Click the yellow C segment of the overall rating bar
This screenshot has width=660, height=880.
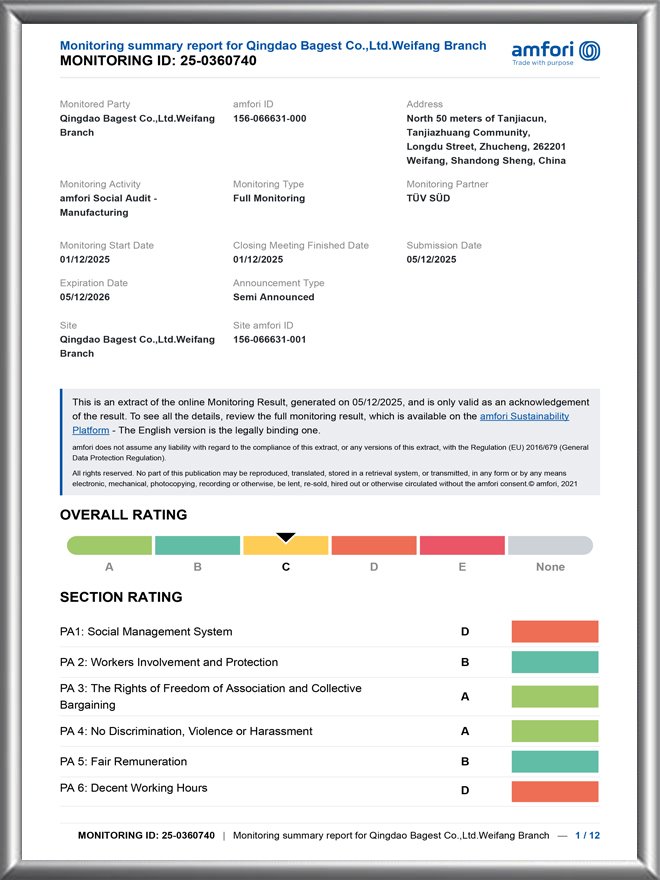click(x=286, y=547)
